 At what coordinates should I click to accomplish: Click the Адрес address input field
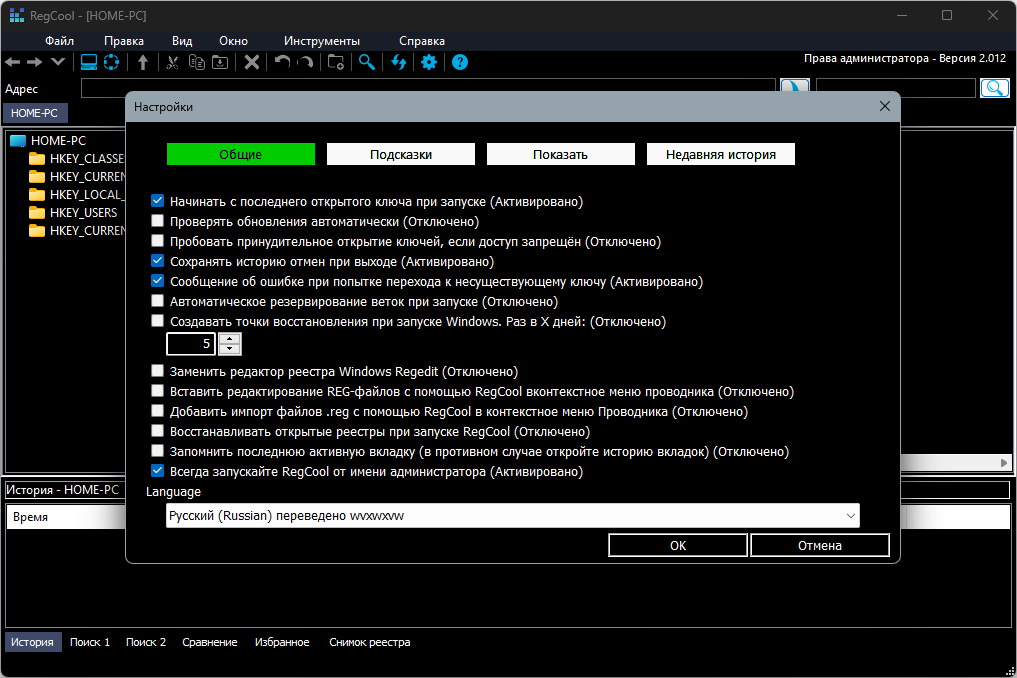pos(428,88)
